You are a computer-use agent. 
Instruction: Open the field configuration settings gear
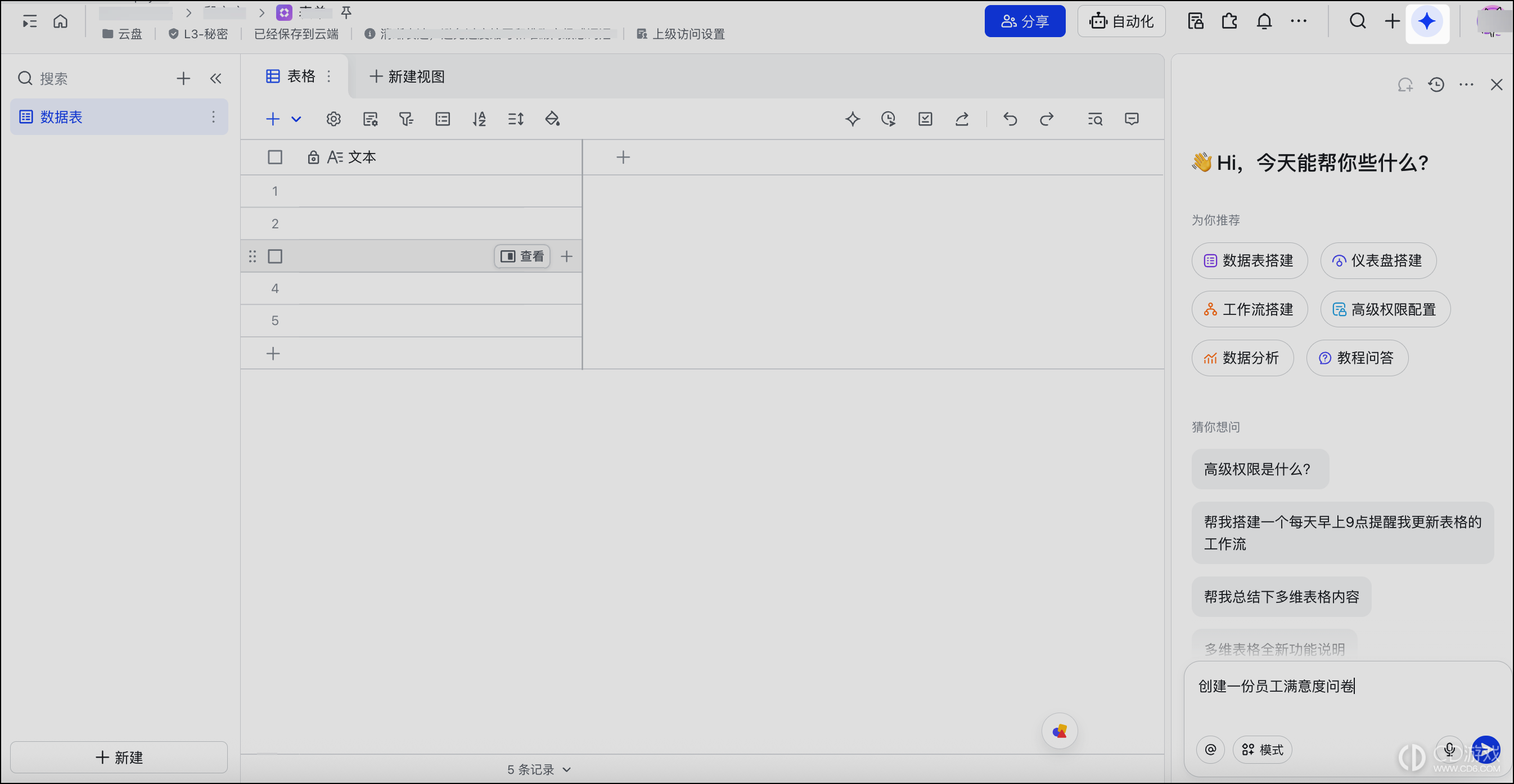[x=334, y=119]
